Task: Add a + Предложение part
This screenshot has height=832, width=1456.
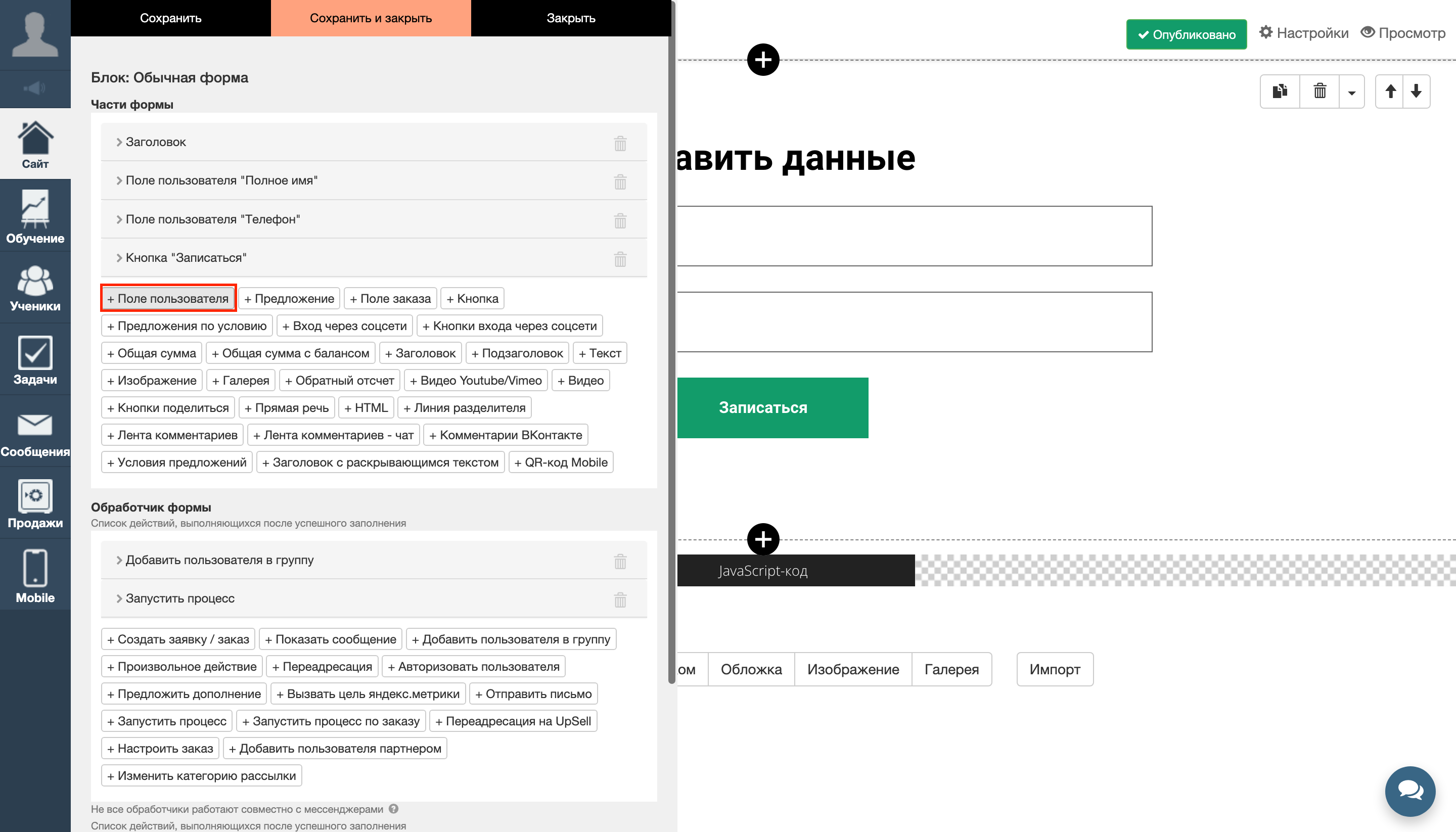Action: click(x=289, y=298)
